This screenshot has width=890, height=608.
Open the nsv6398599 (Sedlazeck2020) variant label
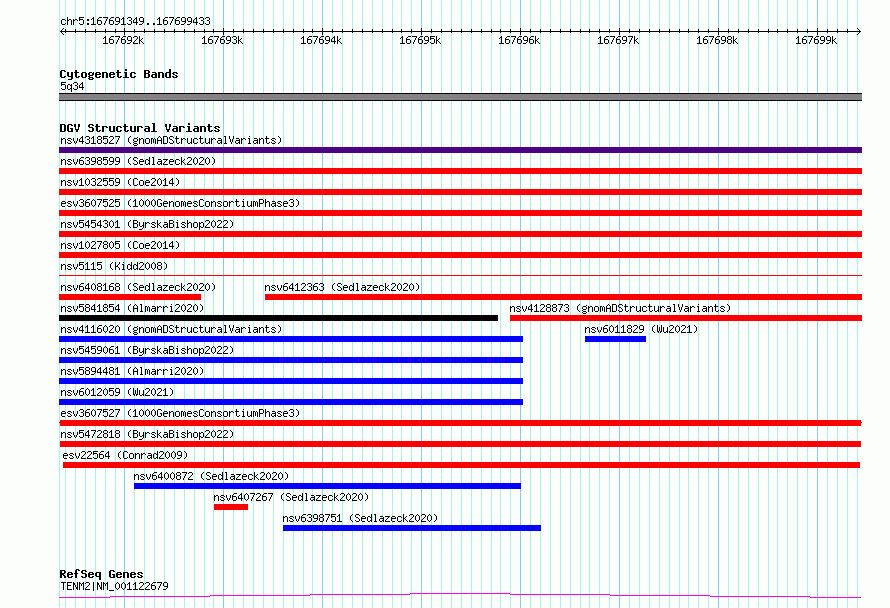(x=138, y=161)
